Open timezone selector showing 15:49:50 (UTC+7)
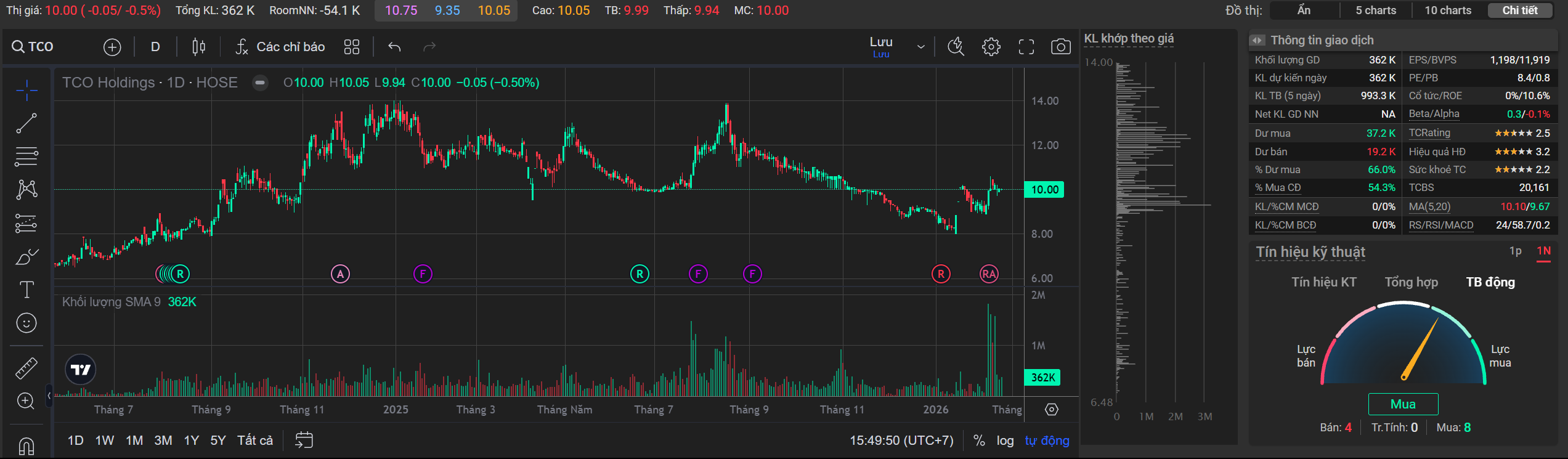The image size is (1568, 459). [x=902, y=441]
